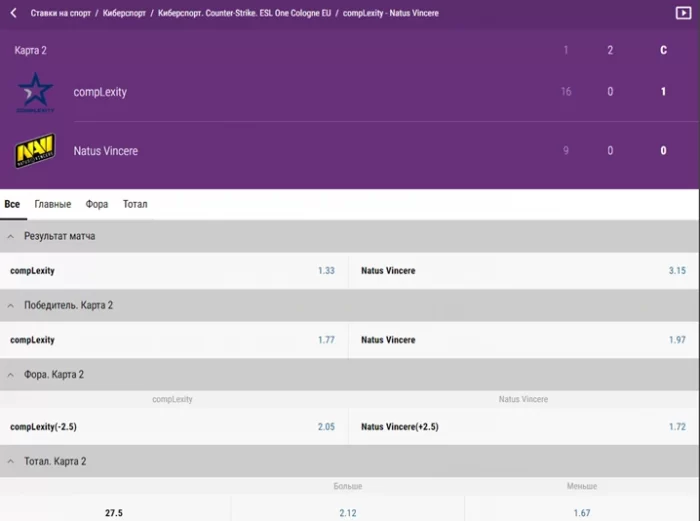Open the video stream player icon
700x521 pixels.
tap(683, 13)
